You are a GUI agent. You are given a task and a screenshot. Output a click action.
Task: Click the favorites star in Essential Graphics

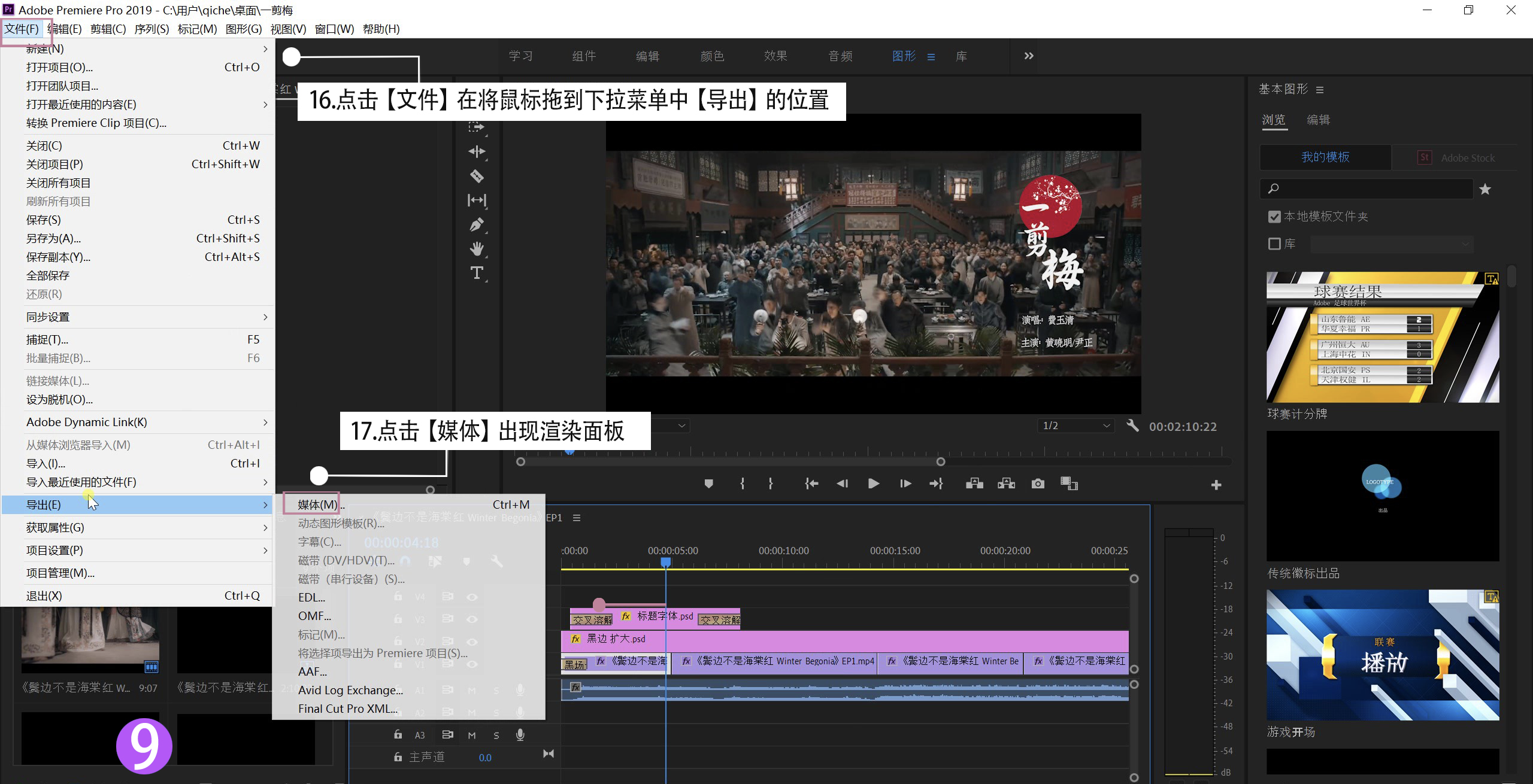coord(1485,189)
